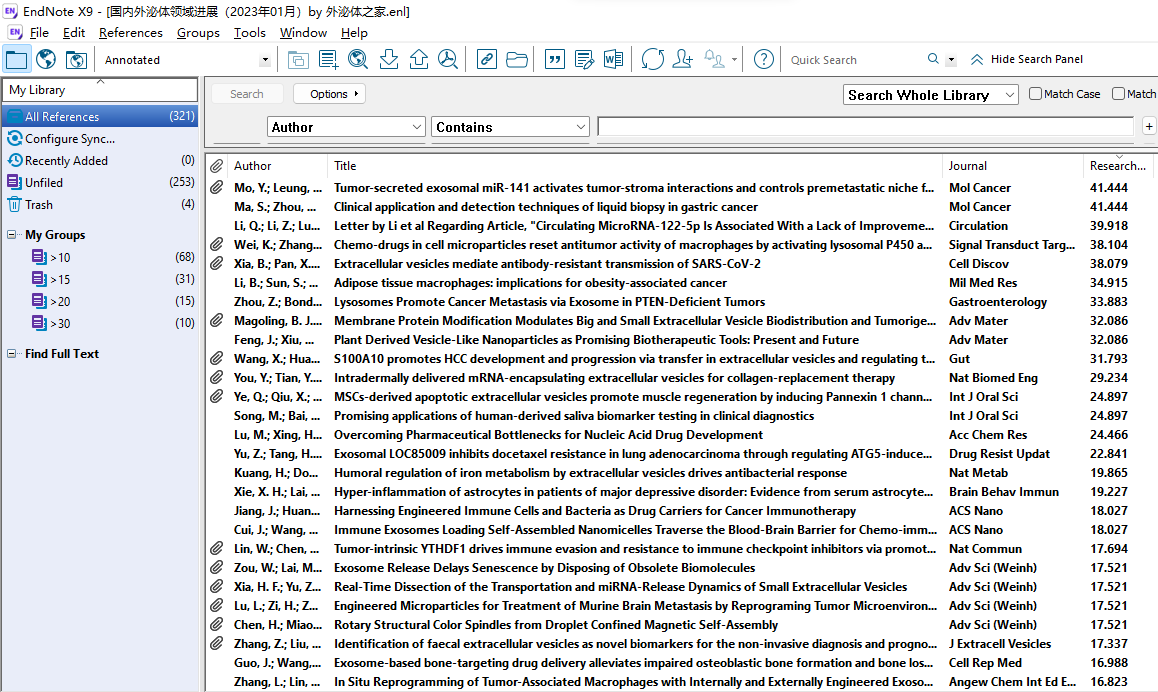Click the Quick Search magnifier icon
1158x692 pixels.
point(933,59)
